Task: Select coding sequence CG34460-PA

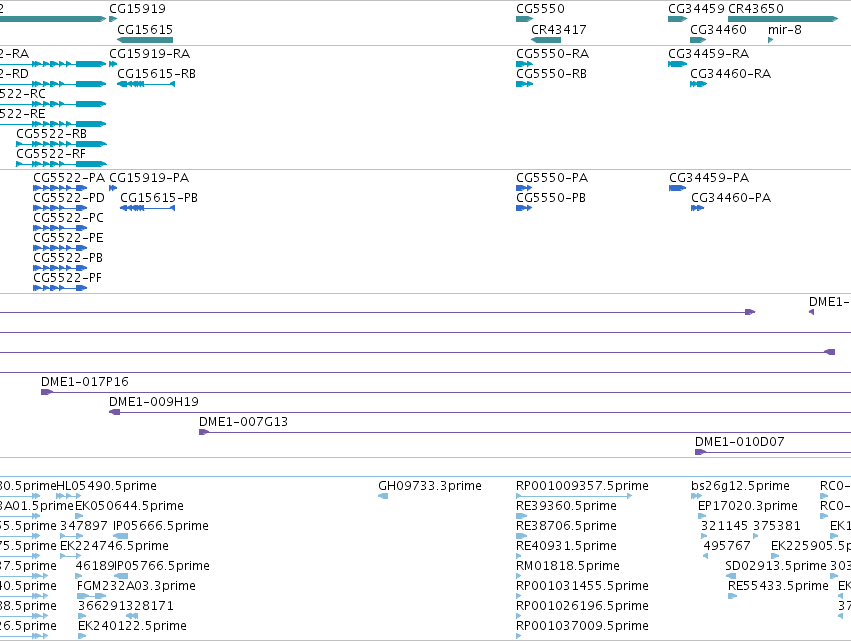Action: tap(731, 198)
